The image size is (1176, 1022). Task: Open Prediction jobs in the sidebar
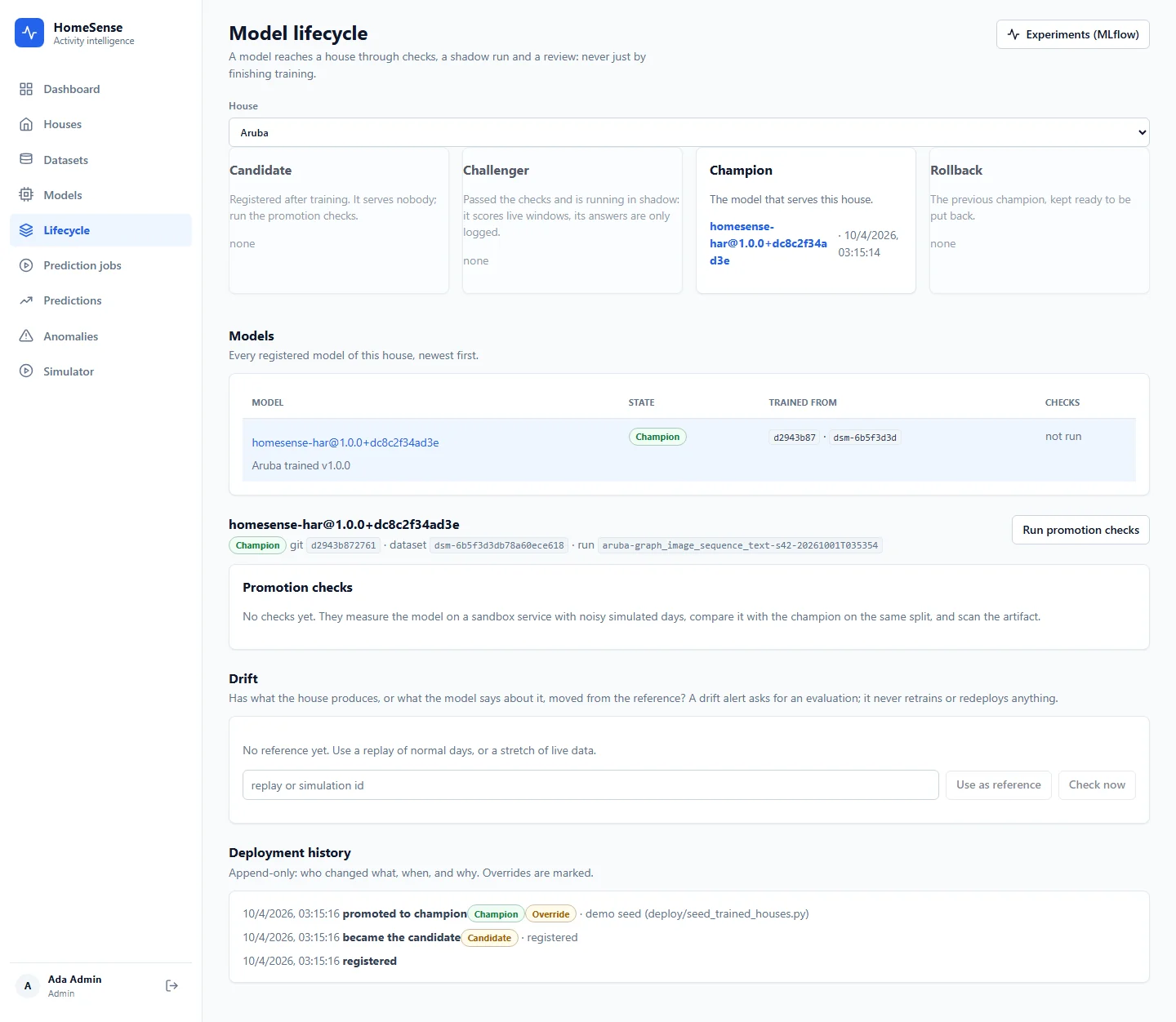[100, 265]
